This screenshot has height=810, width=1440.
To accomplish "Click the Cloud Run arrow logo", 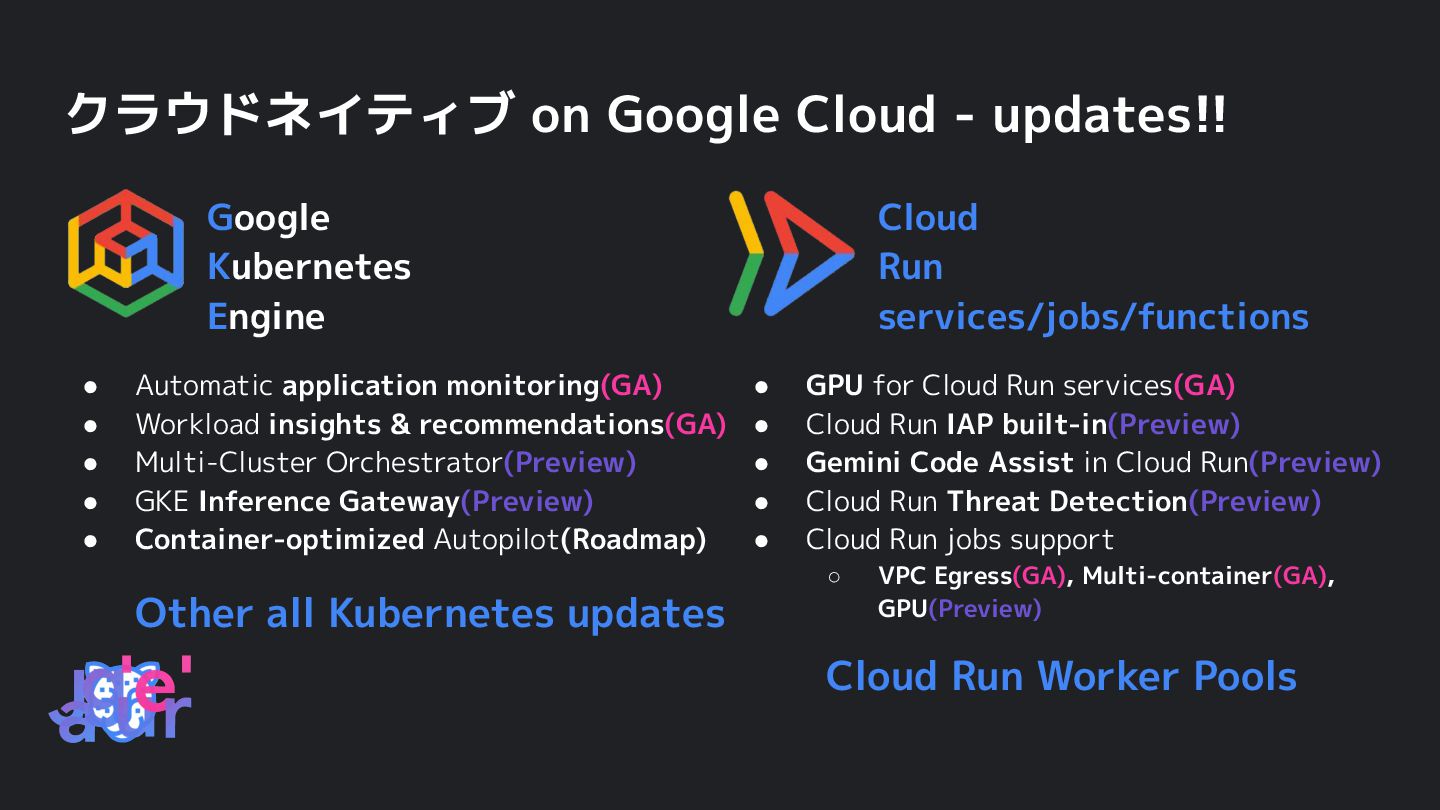I will tap(791, 253).
